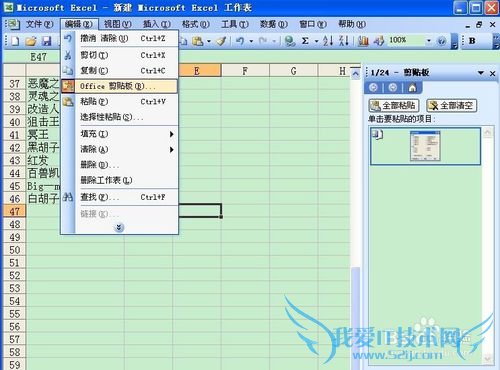
Task: Open the Paste button dropdown arrow
Action: (x=209, y=41)
